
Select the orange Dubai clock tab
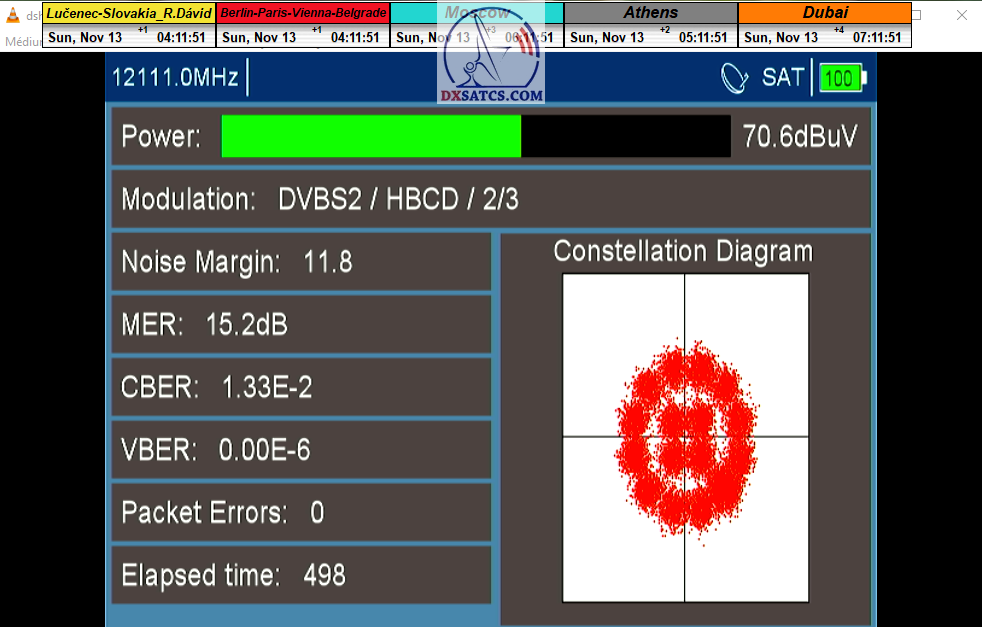tap(824, 13)
